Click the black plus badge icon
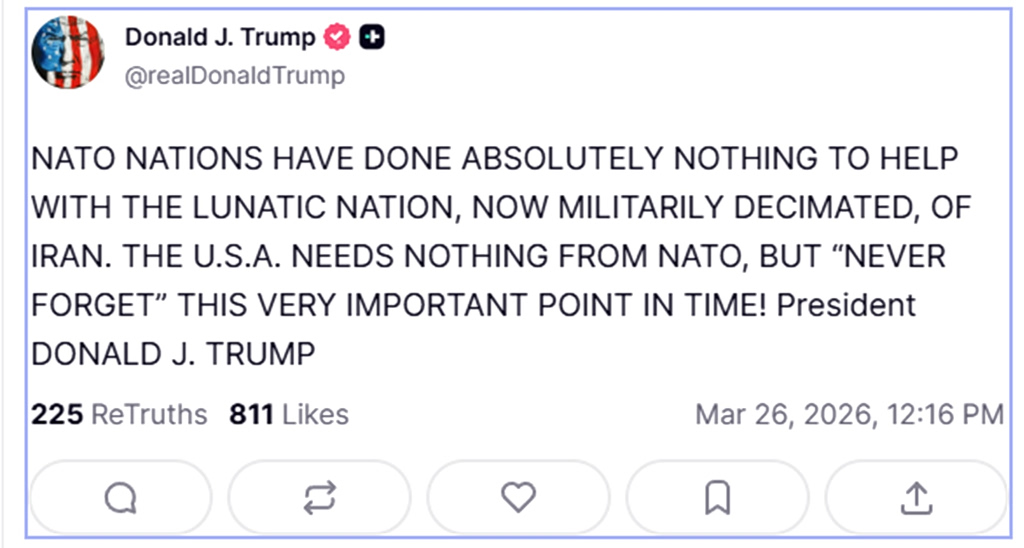Viewport: 1024px width, 548px height. point(372,38)
